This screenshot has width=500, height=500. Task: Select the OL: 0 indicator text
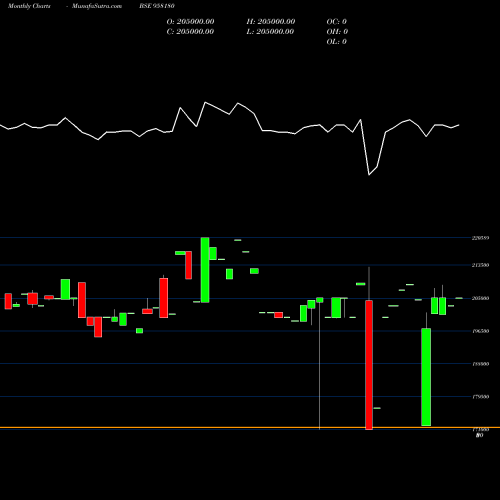337,41
